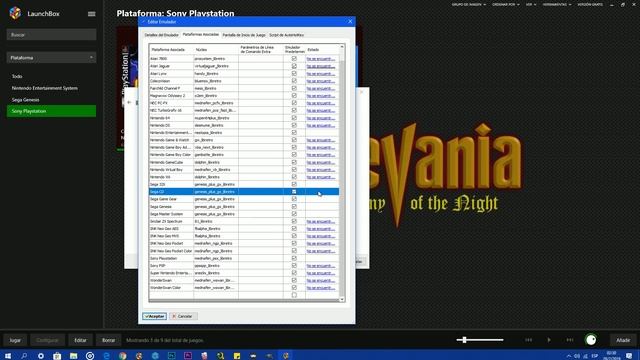Click the Nintendo GameCube platform cell
Image resolution: width=640 pixels, height=360 pixels.
(x=171, y=162)
